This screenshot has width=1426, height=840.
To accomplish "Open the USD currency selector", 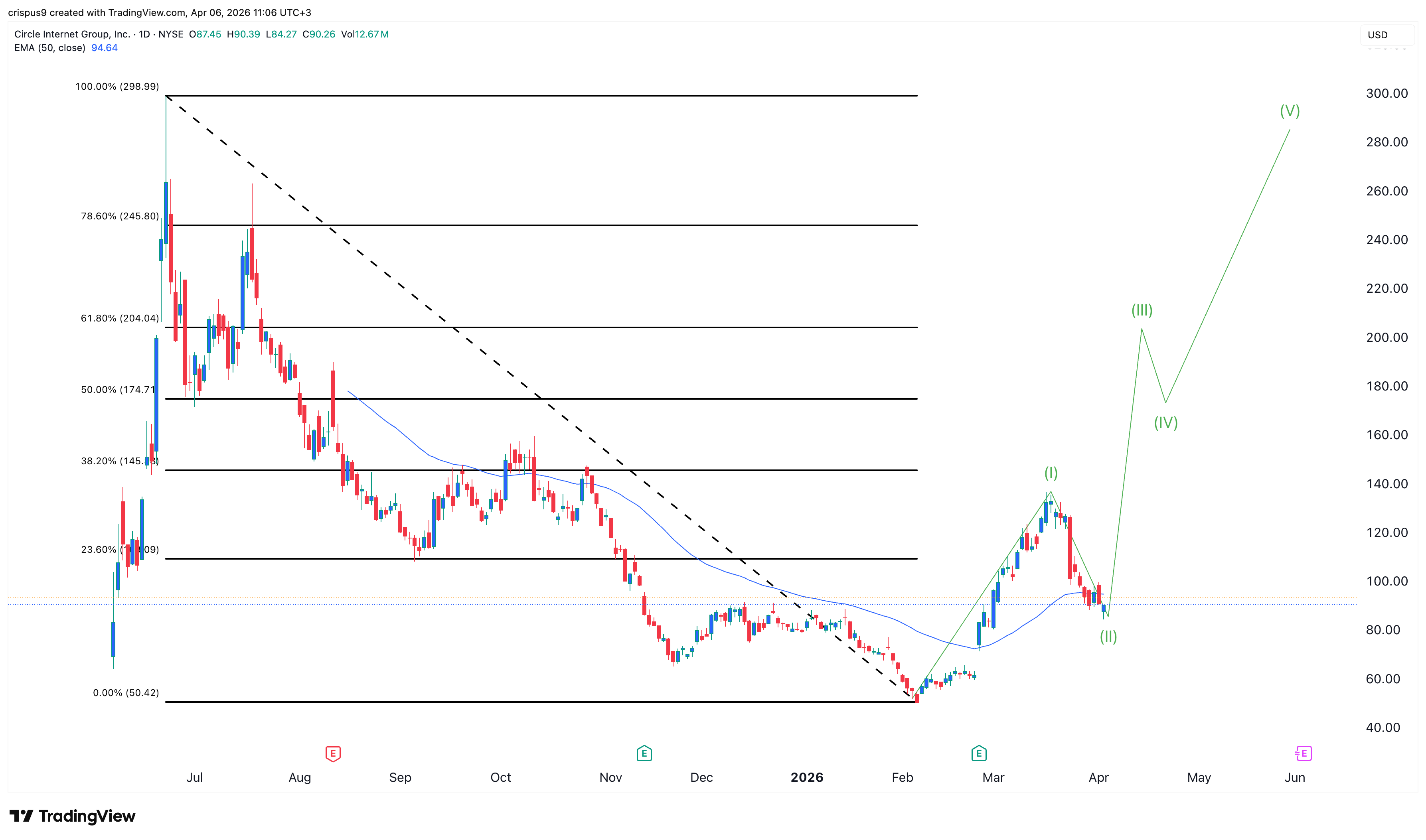I will point(1378,35).
